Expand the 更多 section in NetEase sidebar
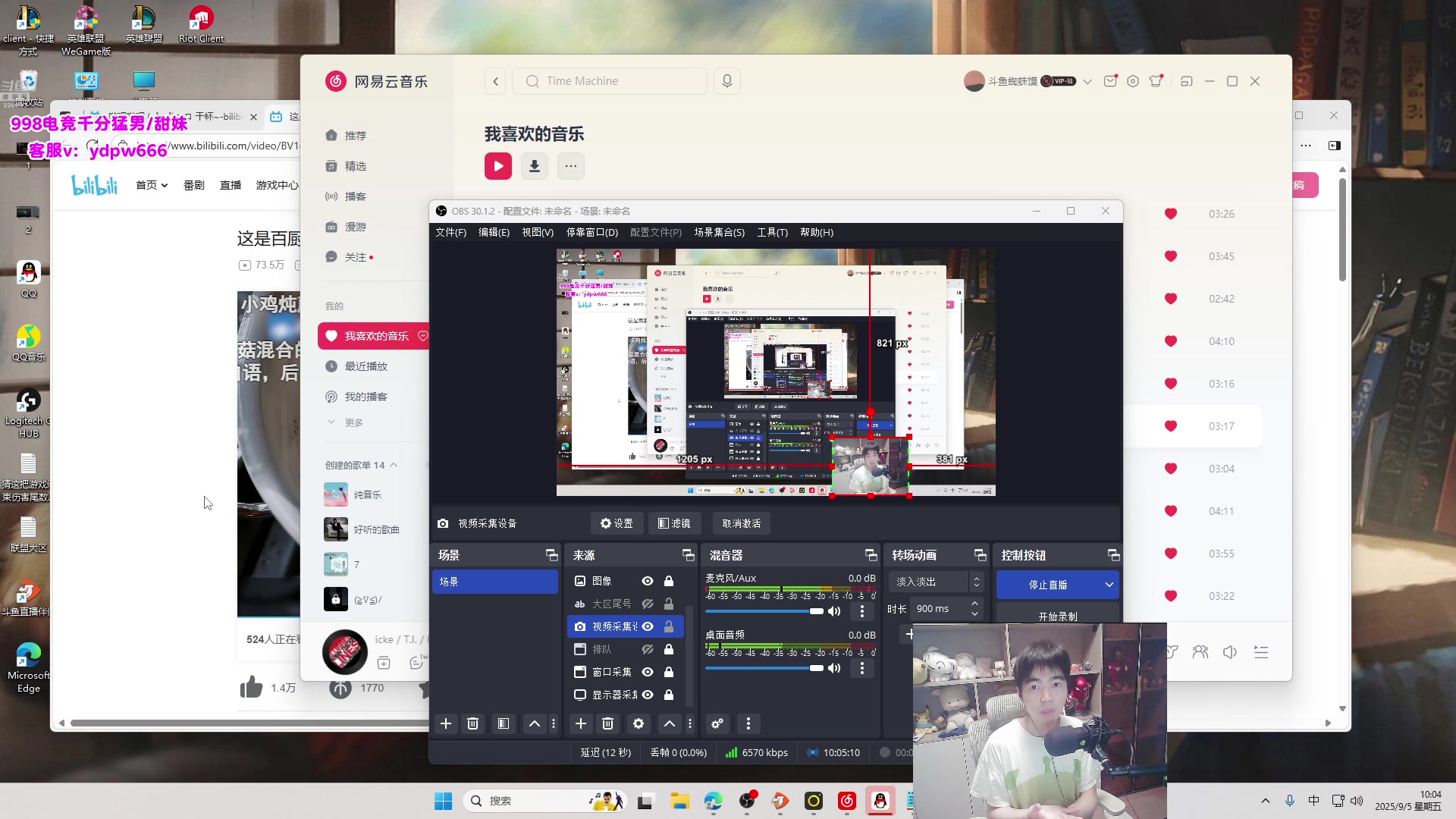 click(346, 422)
